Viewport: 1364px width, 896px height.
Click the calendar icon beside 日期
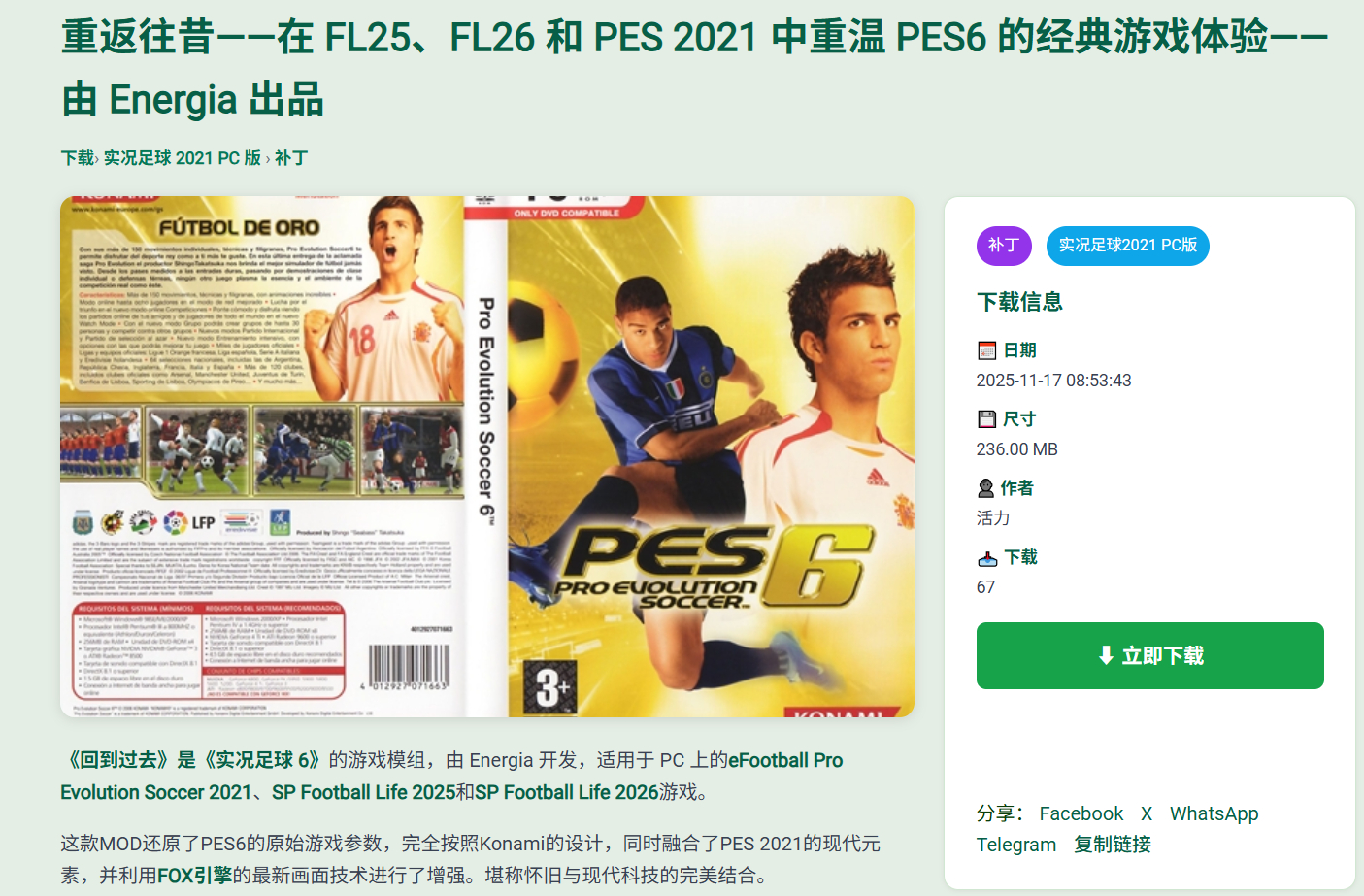click(986, 350)
